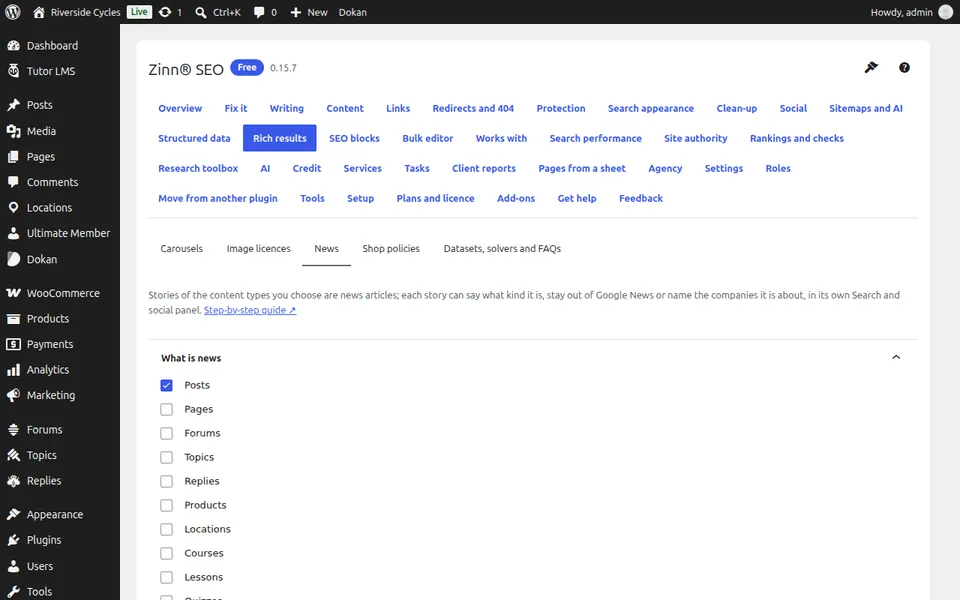This screenshot has width=960, height=600.
Task: Click the Payments dollar icon
Action: [13, 344]
